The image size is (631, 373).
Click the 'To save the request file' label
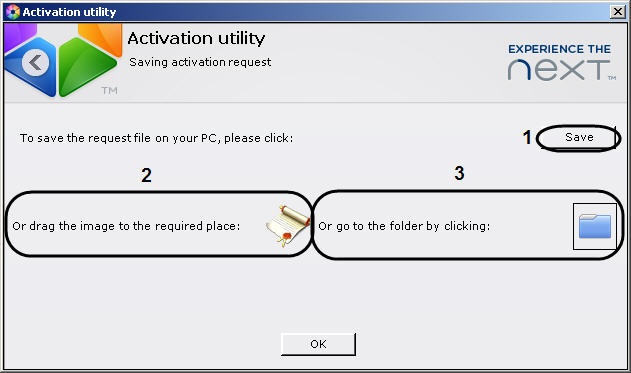point(157,138)
